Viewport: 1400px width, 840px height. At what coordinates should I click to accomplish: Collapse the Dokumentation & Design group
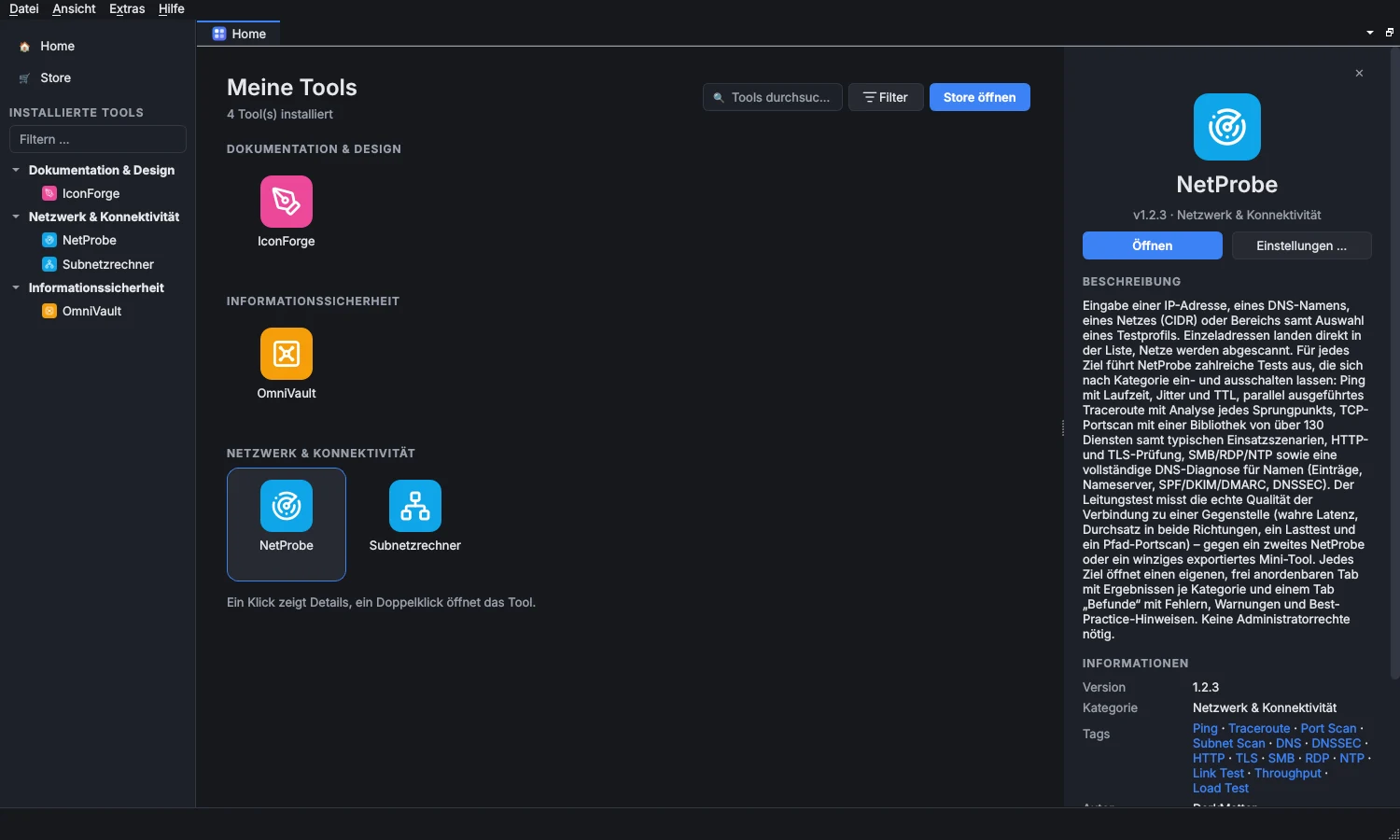pos(16,170)
